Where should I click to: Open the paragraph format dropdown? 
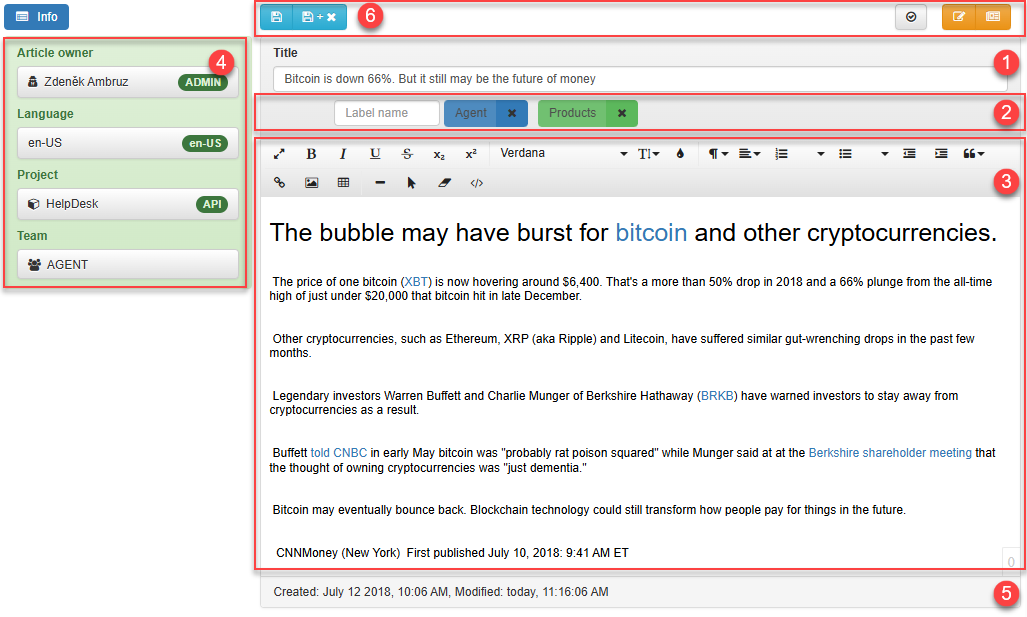(718, 154)
